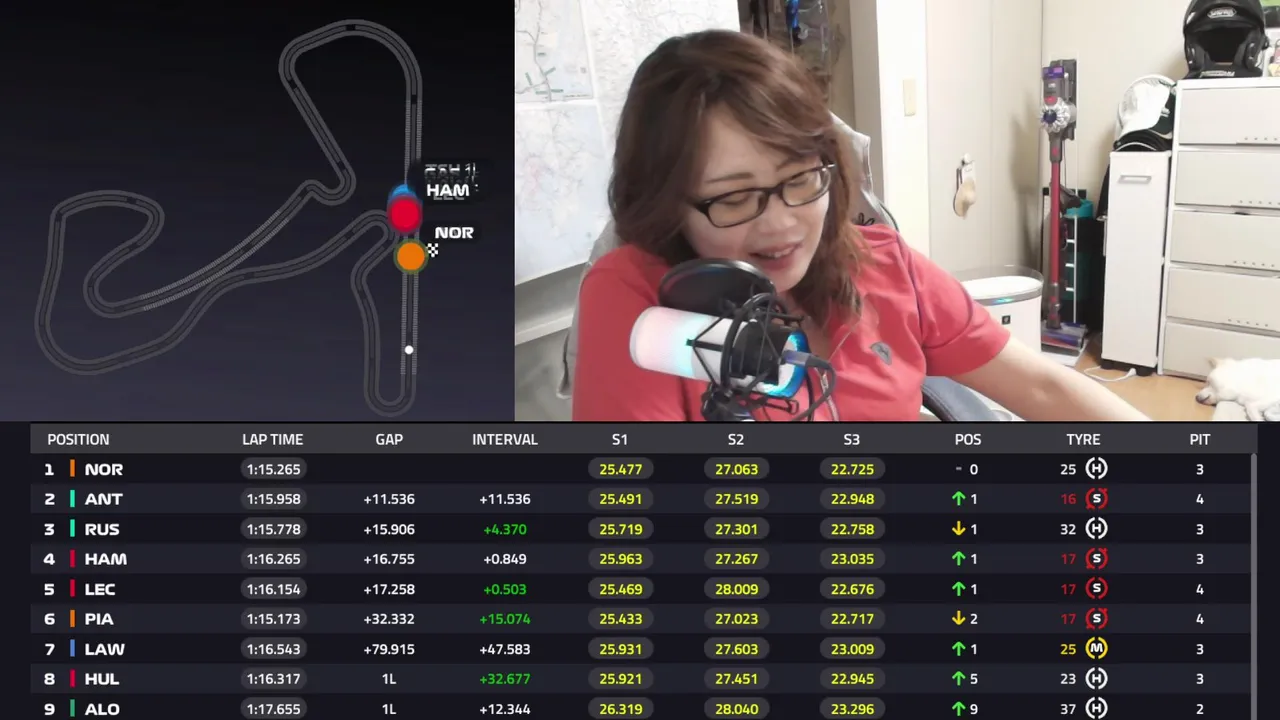The width and height of the screenshot is (1280, 720).
Task: Click the S1 column header
Action: click(620, 439)
